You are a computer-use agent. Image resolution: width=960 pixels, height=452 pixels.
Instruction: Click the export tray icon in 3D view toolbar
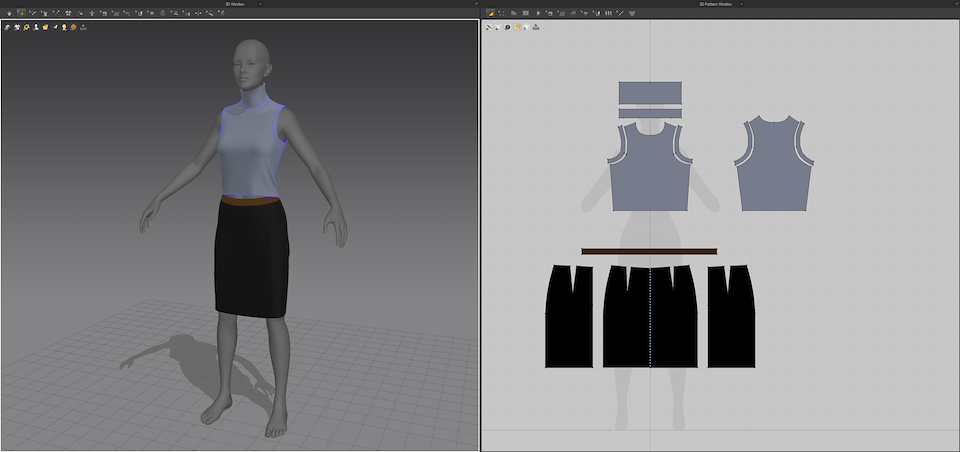coord(83,27)
